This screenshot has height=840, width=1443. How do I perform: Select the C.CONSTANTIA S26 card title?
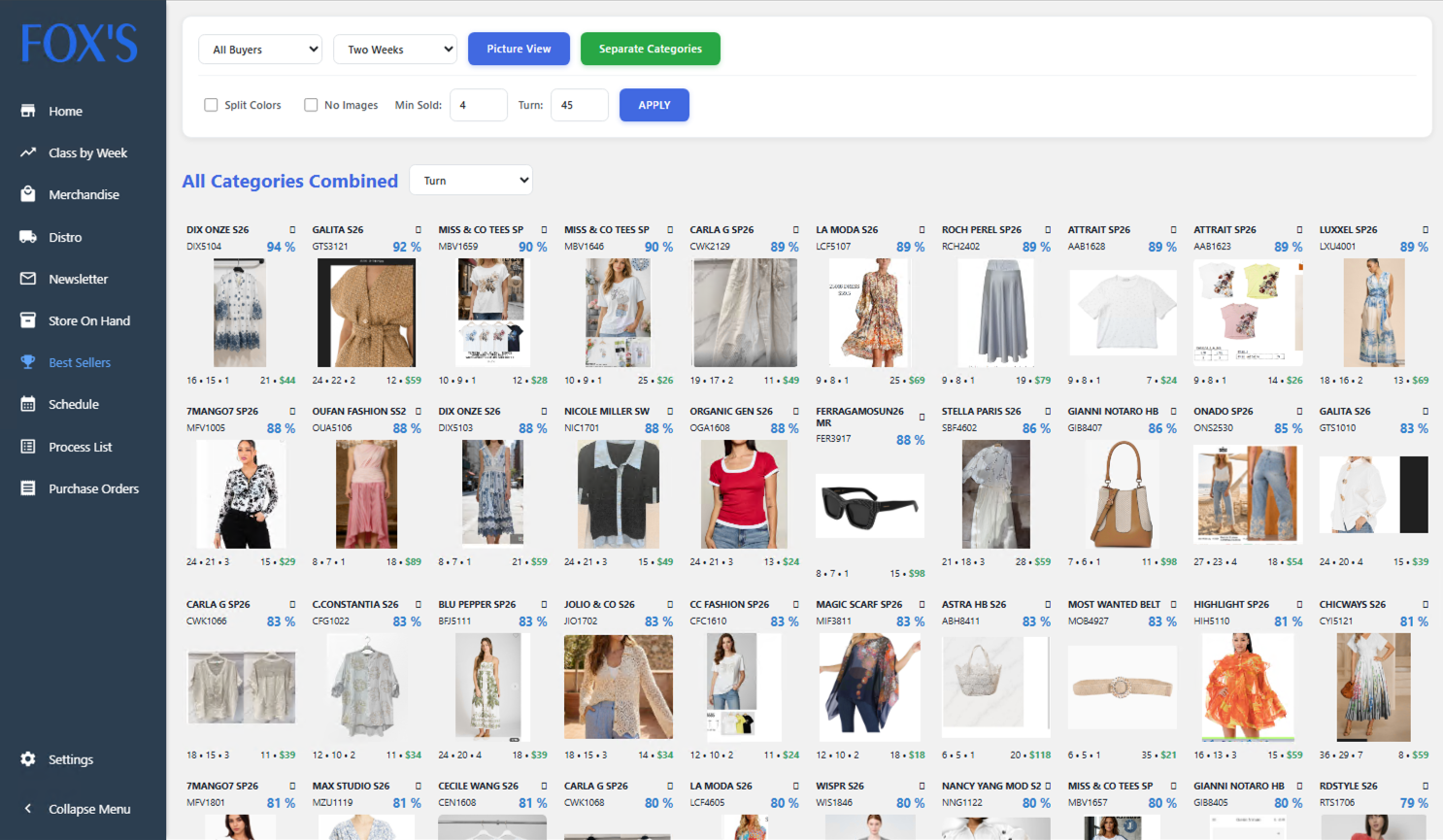tap(355, 605)
